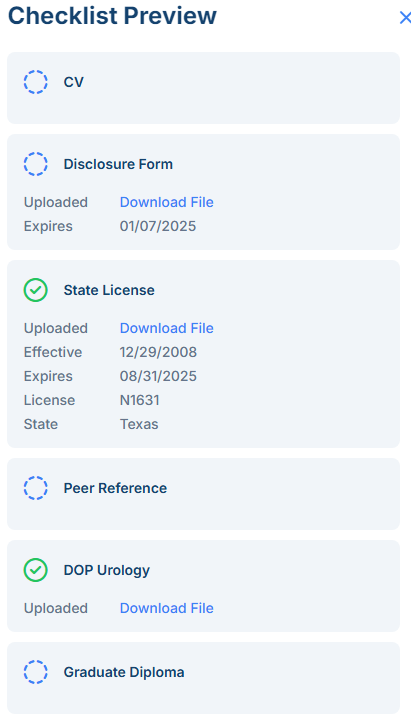Select the Disclosure Form title
Viewport: 411px width, 715px height.
pos(118,164)
